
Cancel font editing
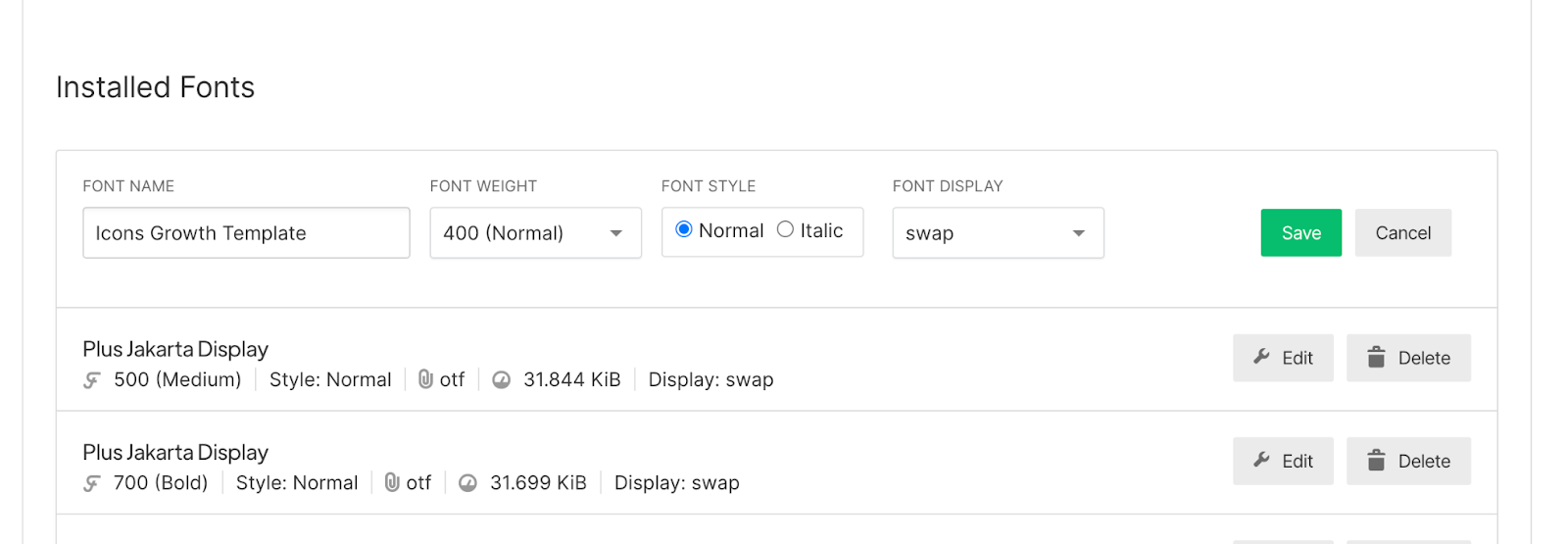1402,233
